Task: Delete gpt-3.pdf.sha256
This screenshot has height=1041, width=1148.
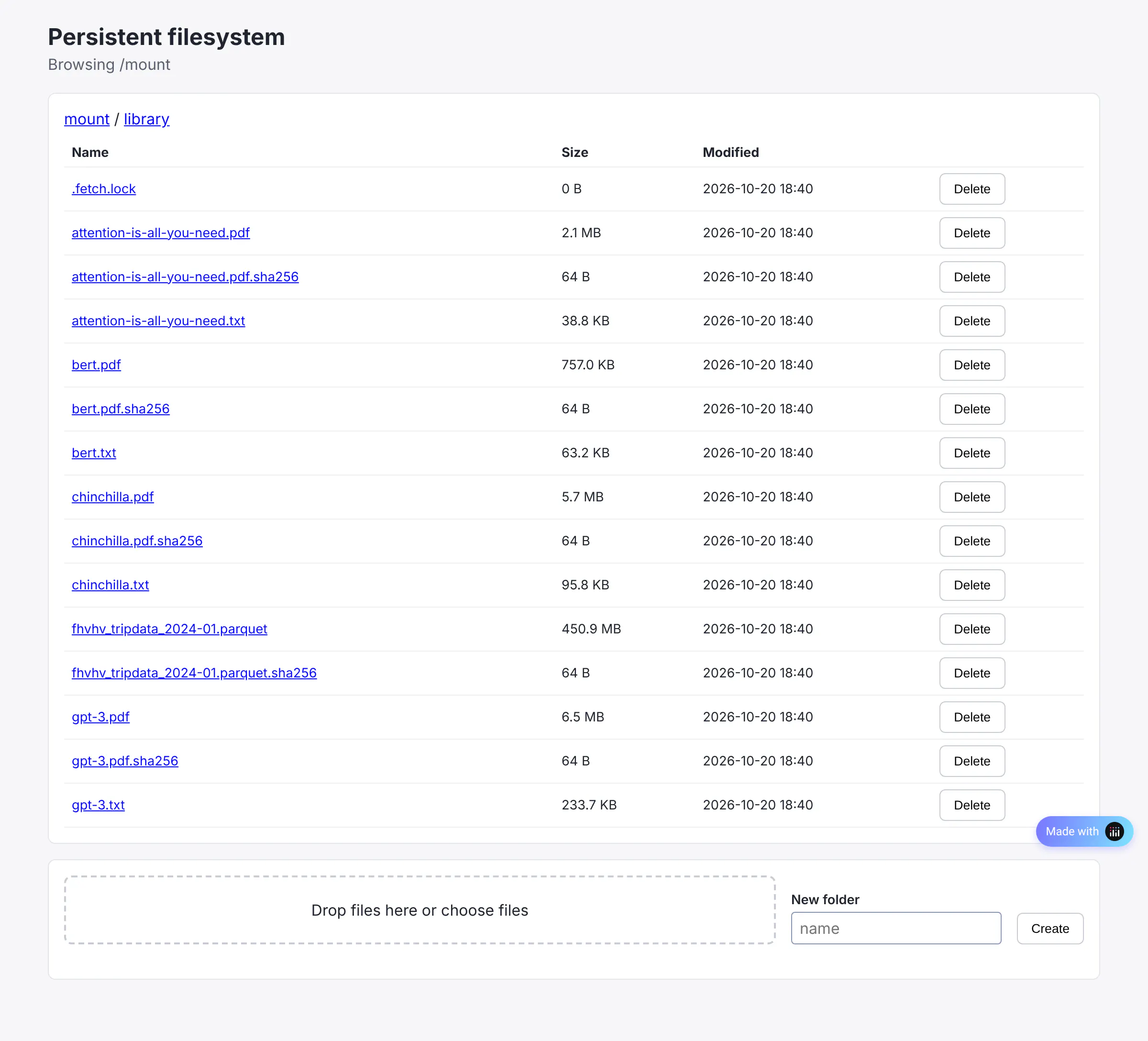Action: [x=971, y=762]
